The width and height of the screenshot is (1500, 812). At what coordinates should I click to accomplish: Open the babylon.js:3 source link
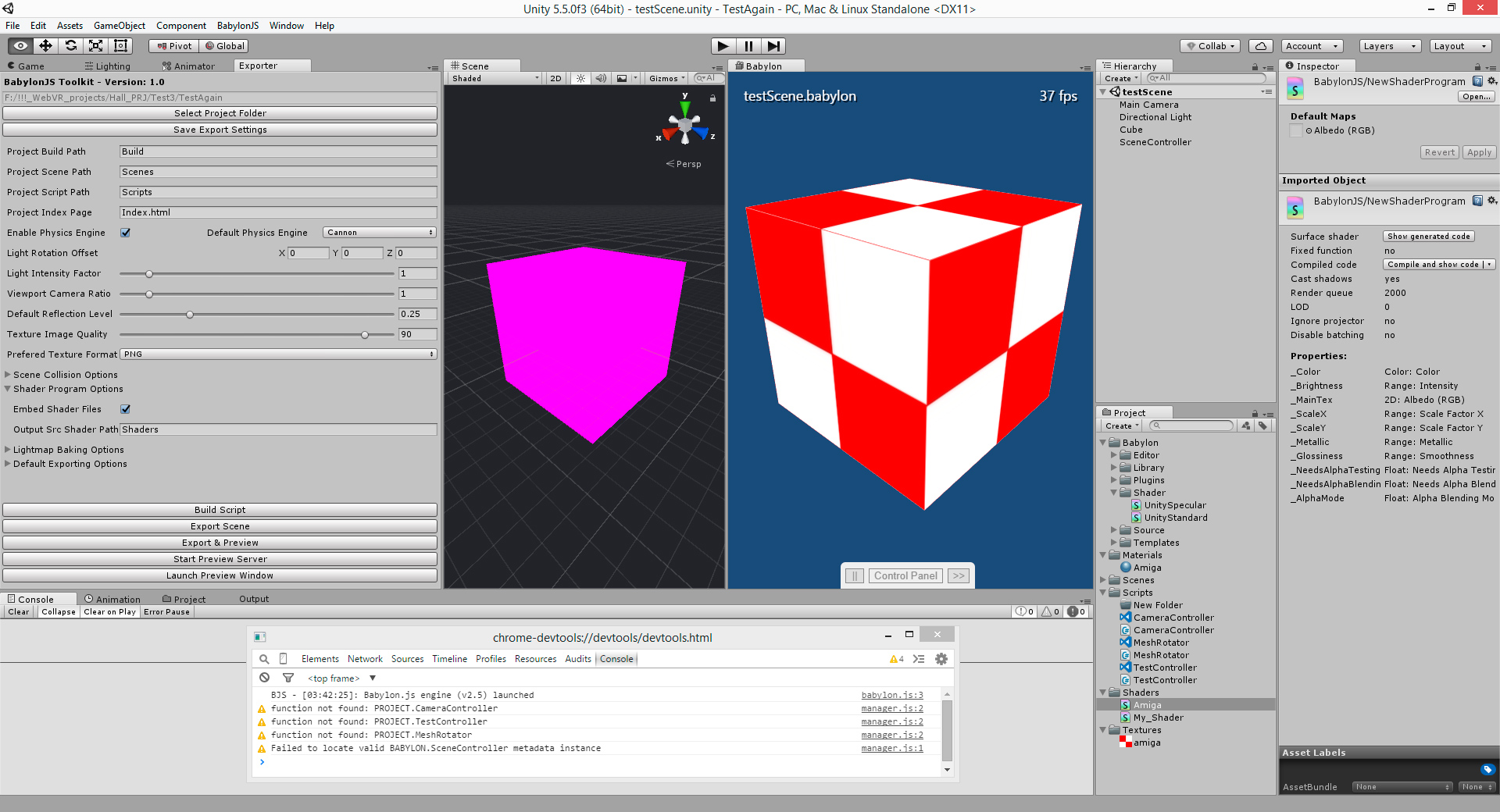point(892,695)
